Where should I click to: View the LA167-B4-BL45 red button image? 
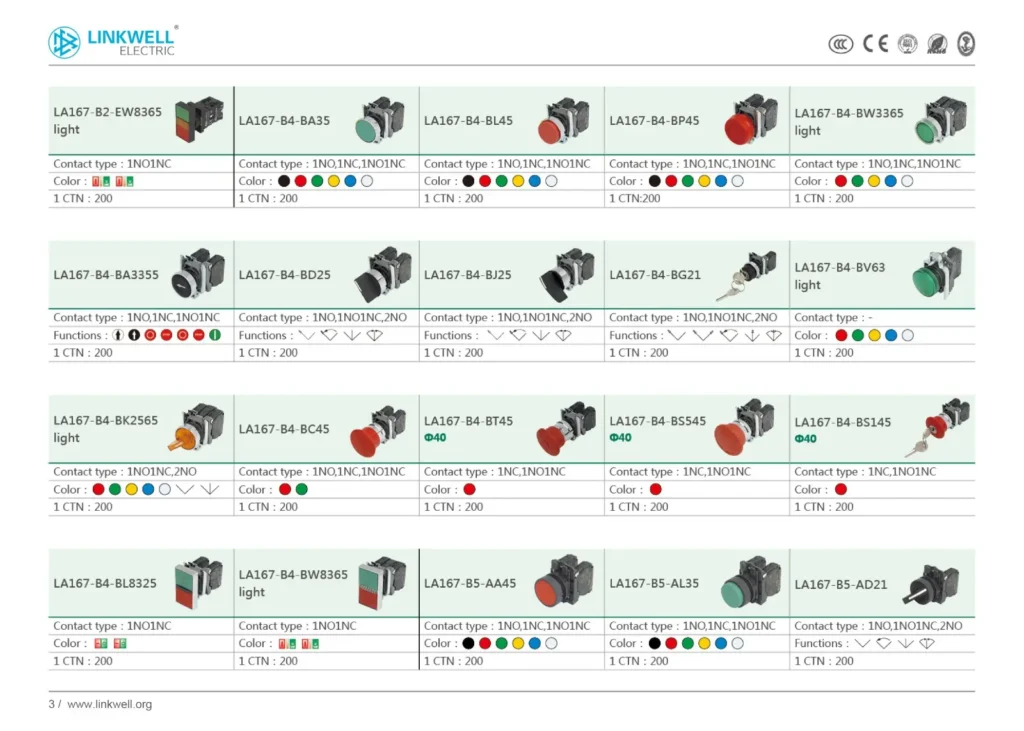click(564, 120)
